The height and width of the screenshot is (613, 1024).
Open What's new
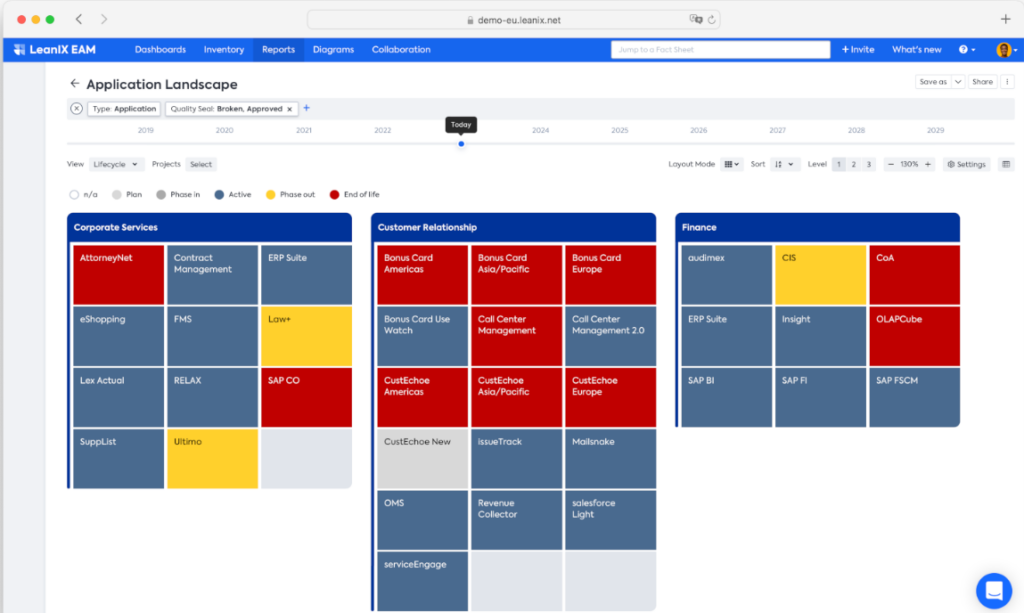tap(916, 50)
